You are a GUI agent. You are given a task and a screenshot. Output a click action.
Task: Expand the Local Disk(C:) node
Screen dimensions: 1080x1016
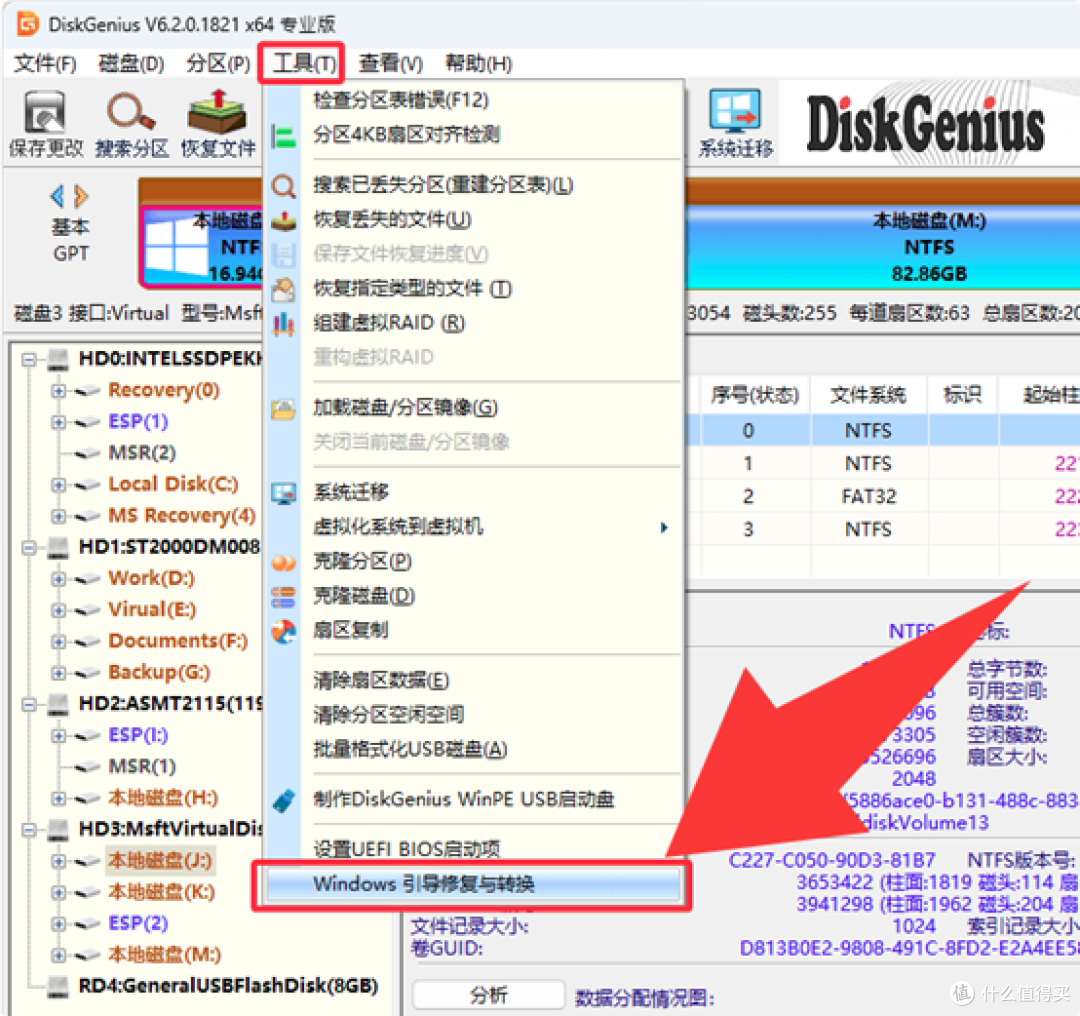(59, 484)
